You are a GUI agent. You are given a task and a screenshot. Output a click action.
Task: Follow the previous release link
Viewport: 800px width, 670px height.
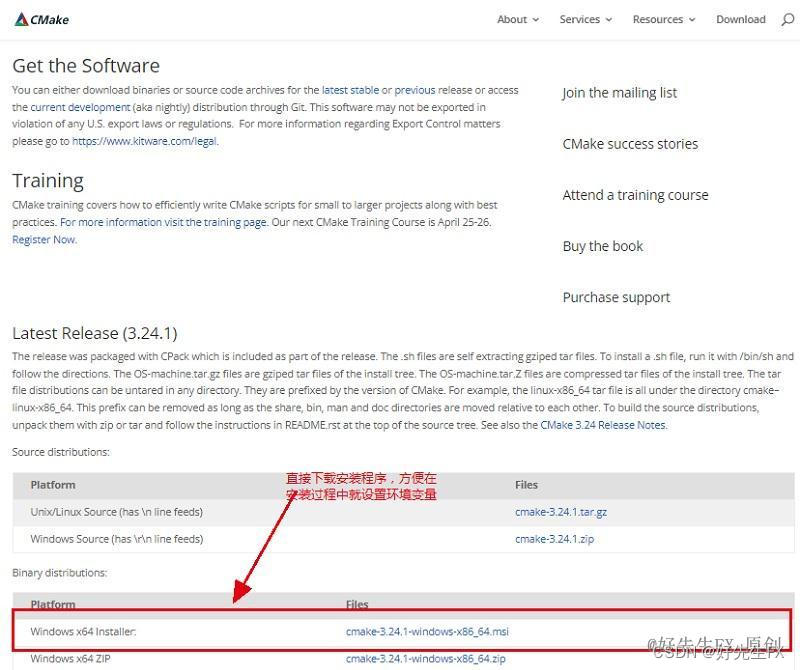[415, 90]
